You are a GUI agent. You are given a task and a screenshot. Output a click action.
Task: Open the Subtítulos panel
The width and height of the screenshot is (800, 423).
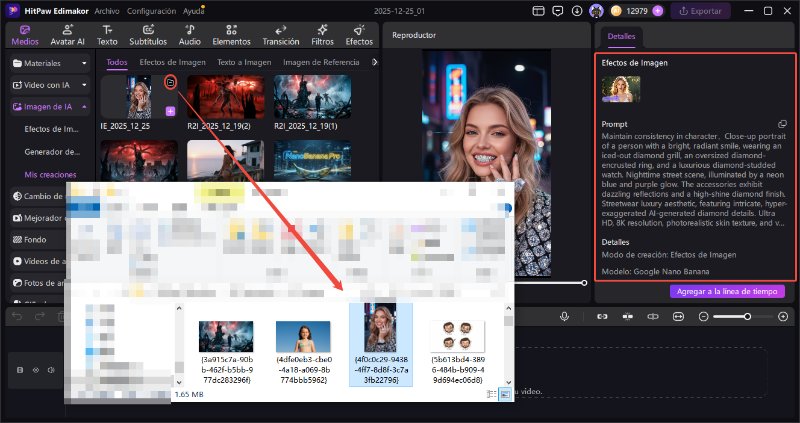pos(148,35)
